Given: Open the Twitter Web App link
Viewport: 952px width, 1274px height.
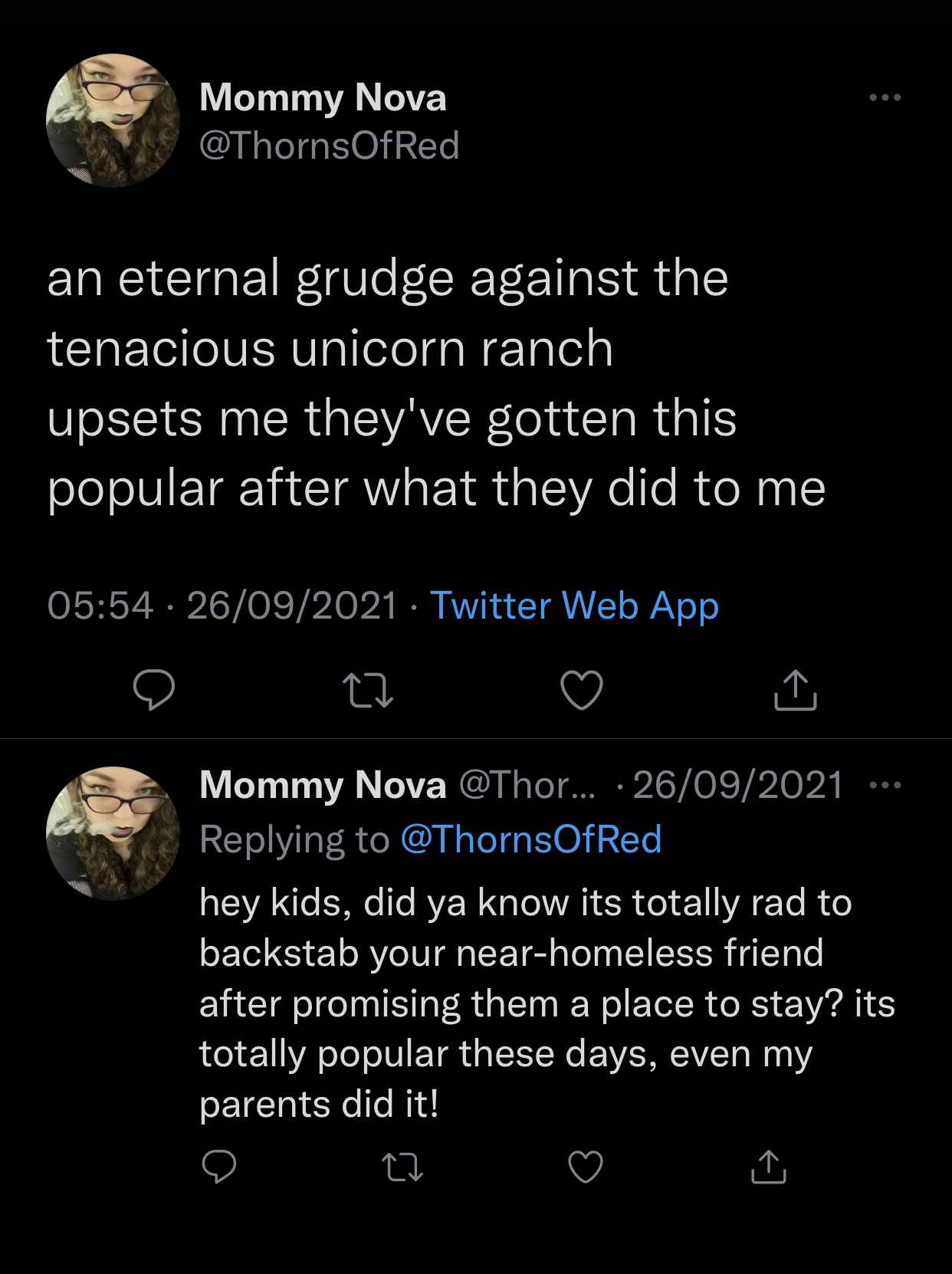Looking at the screenshot, I should pyautogui.click(x=575, y=606).
